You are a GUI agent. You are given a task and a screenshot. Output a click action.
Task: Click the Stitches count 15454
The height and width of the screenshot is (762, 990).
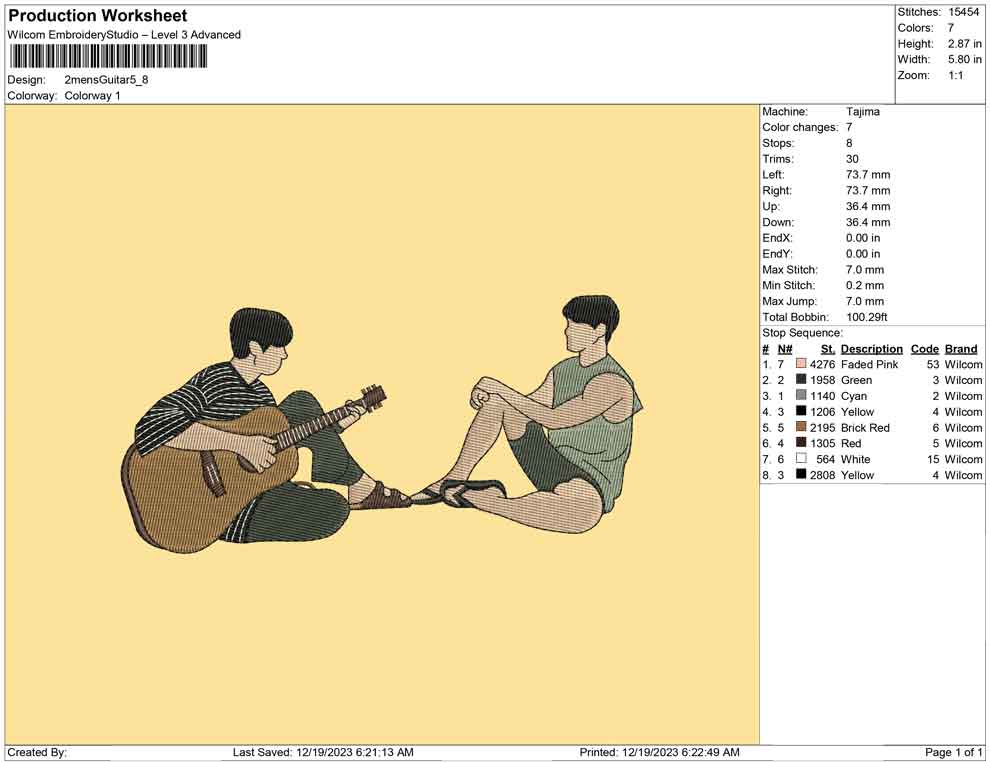(963, 12)
